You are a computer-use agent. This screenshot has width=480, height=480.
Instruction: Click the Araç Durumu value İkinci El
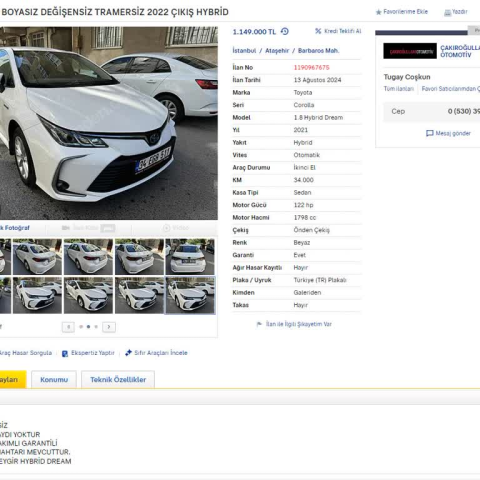(304, 168)
